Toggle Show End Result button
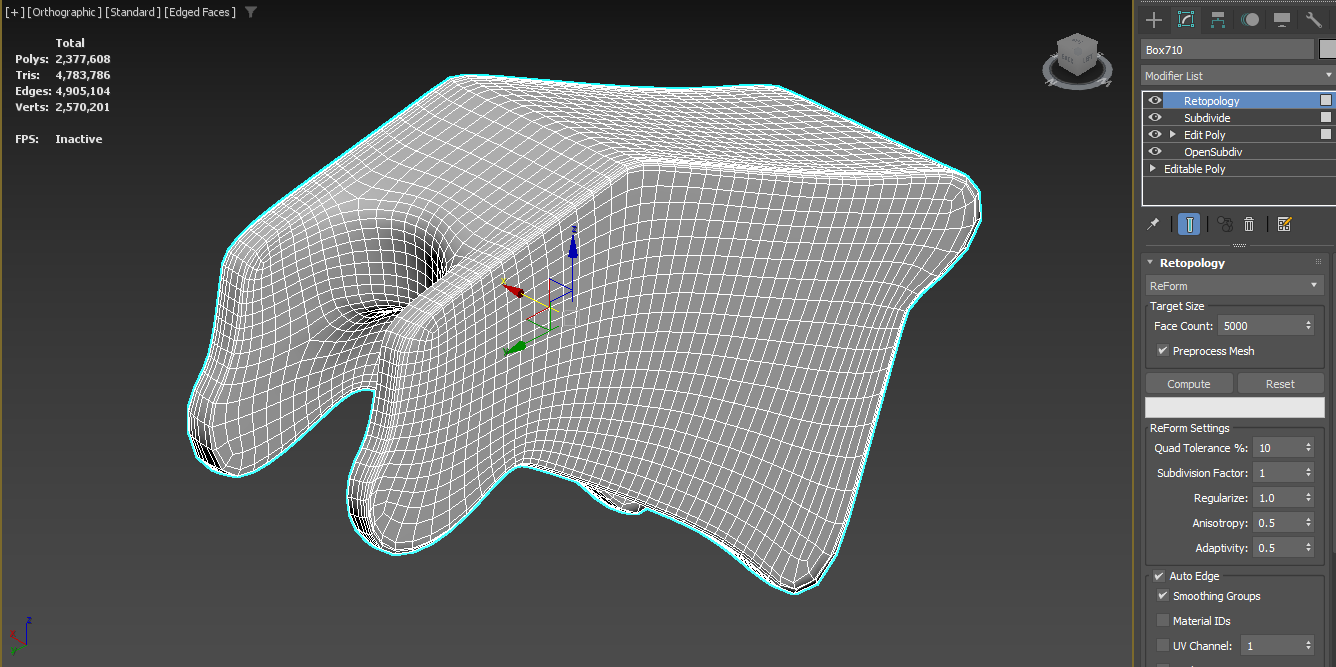The image size is (1336, 667). [x=1189, y=224]
